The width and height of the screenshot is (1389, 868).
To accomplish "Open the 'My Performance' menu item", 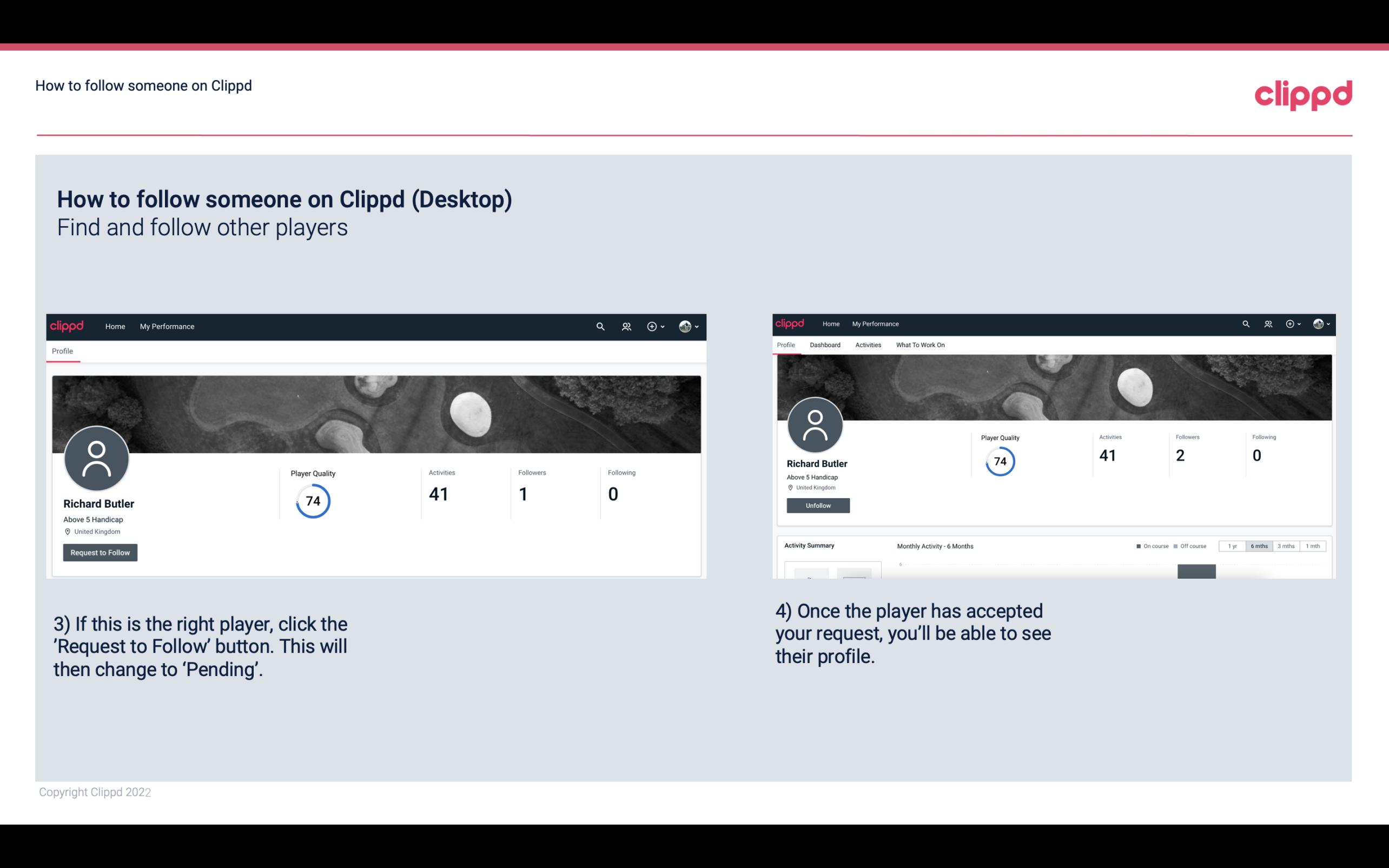I will 167,326.
